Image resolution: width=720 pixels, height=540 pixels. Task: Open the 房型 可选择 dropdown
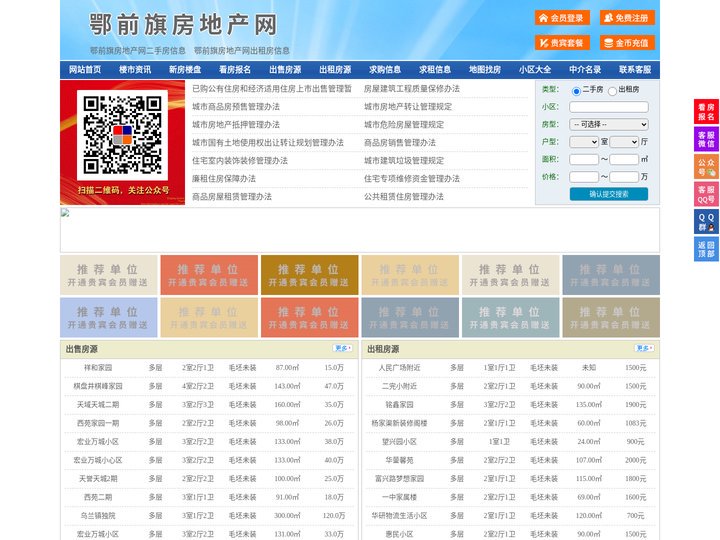click(608, 124)
